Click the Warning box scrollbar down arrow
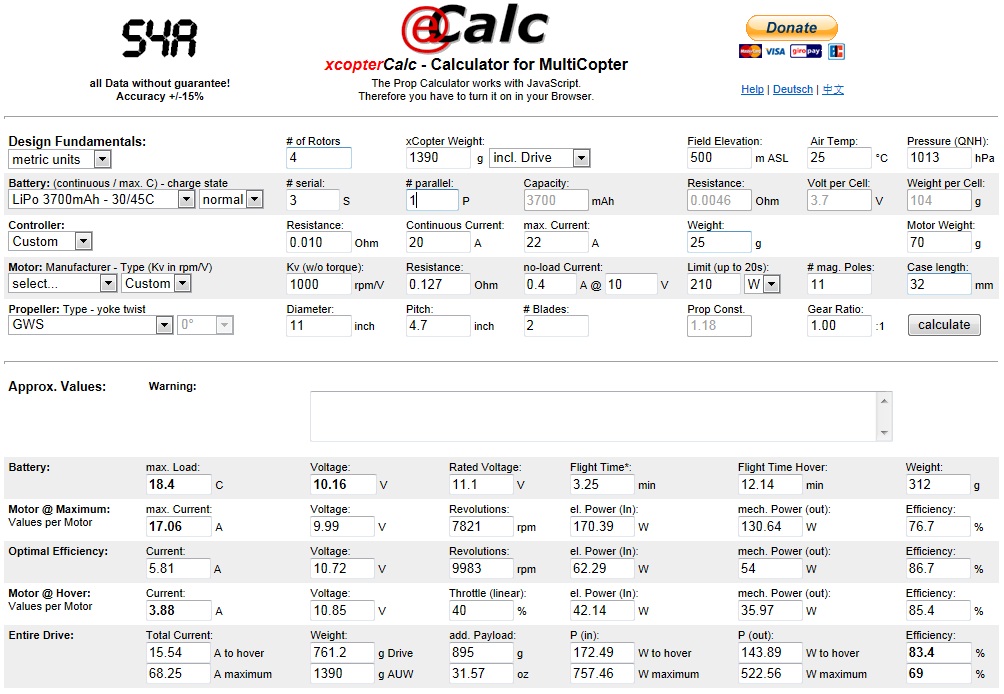1004x694 pixels. click(x=884, y=432)
